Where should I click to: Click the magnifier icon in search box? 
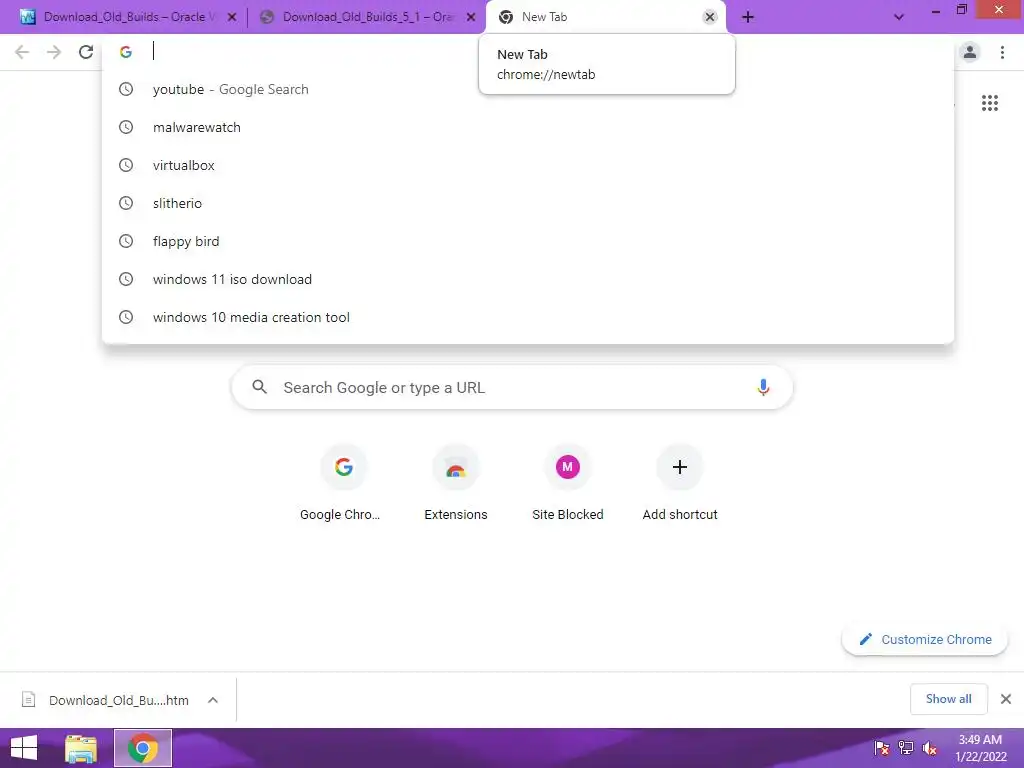point(259,387)
